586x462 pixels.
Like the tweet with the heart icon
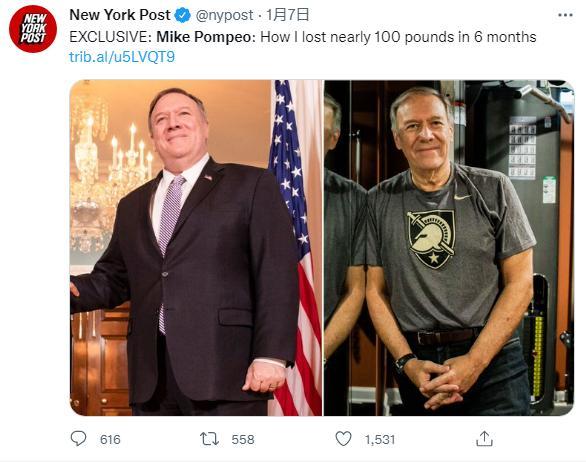point(343,439)
